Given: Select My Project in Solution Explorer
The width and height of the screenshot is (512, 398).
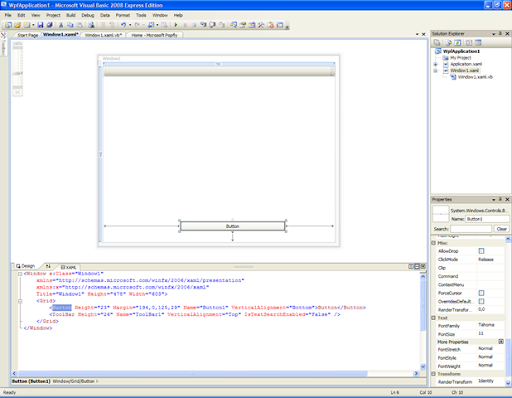Looking at the screenshot, I should [x=461, y=58].
